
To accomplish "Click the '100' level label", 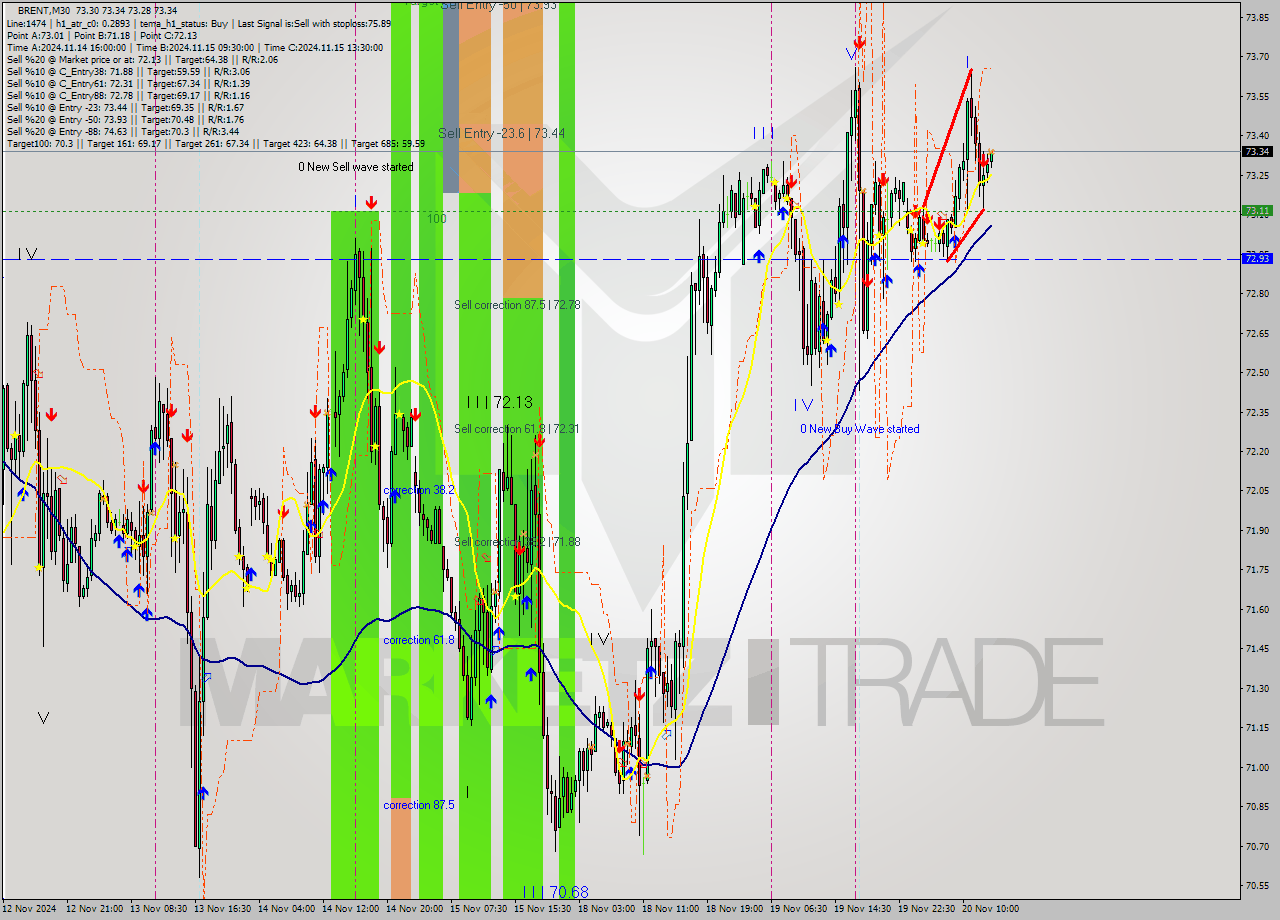I will tap(437, 218).
